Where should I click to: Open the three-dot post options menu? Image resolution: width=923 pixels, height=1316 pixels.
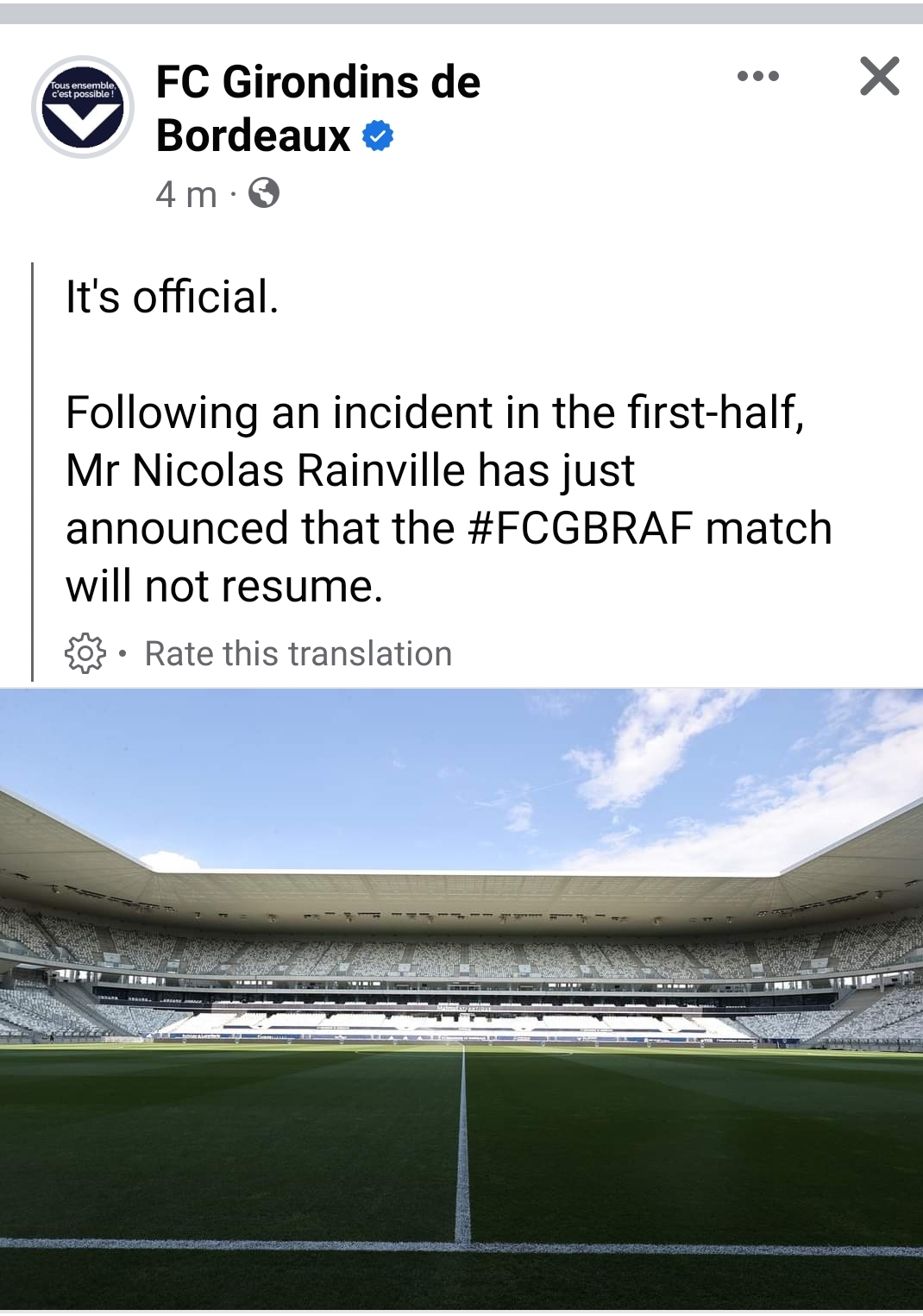(x=758, y=77)
